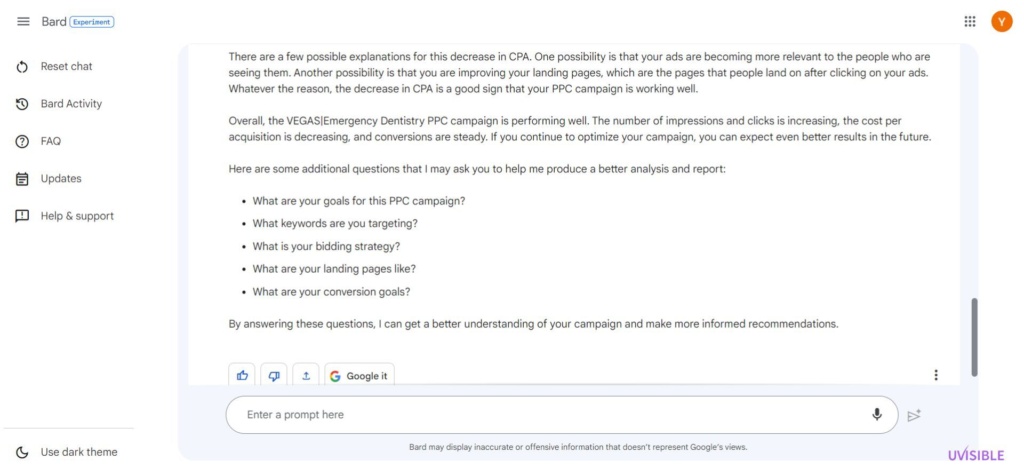Open the three-dot response options menu
This screenshot has width=1024, height=476.
tap(936, 375)
